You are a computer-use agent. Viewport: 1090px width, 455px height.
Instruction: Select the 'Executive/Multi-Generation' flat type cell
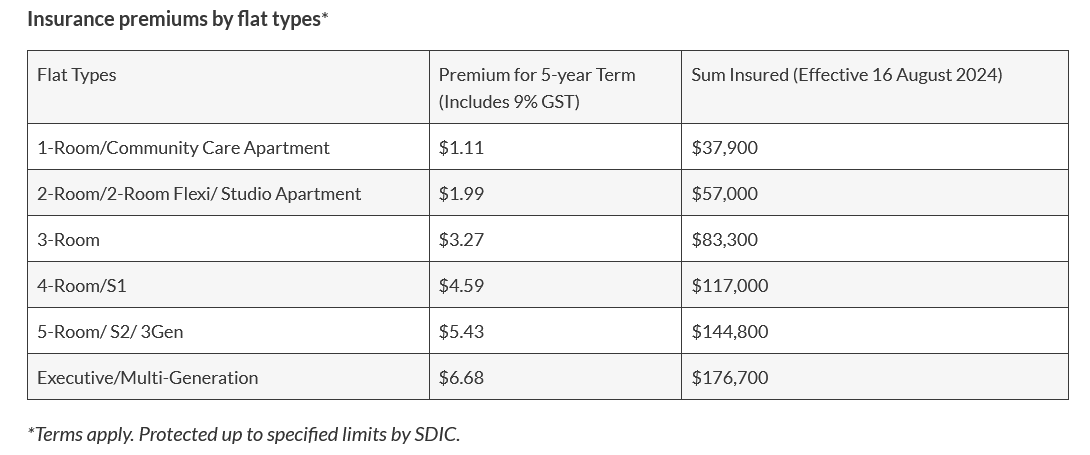(x=147, y=378)
